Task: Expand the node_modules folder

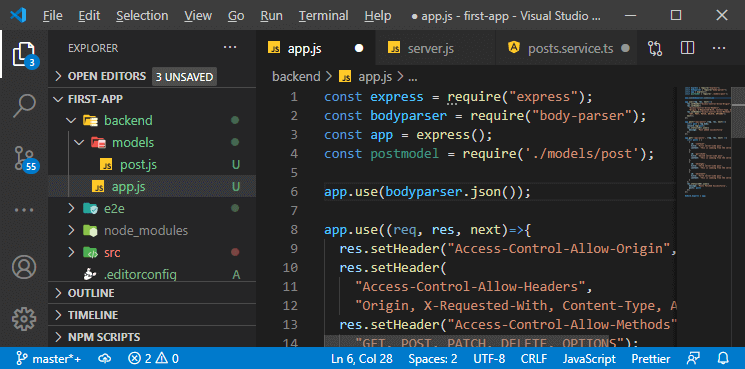Action: pyautogui.click(x=152, y=231)
